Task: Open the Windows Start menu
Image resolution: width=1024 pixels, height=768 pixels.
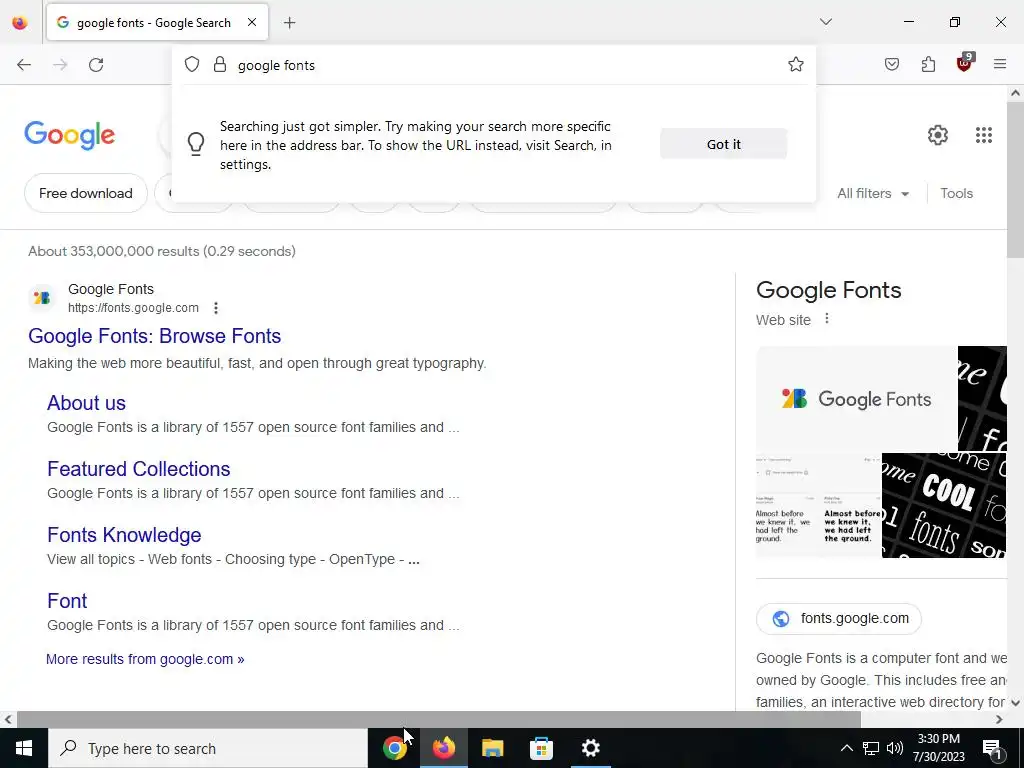Action: click(24, 748)
